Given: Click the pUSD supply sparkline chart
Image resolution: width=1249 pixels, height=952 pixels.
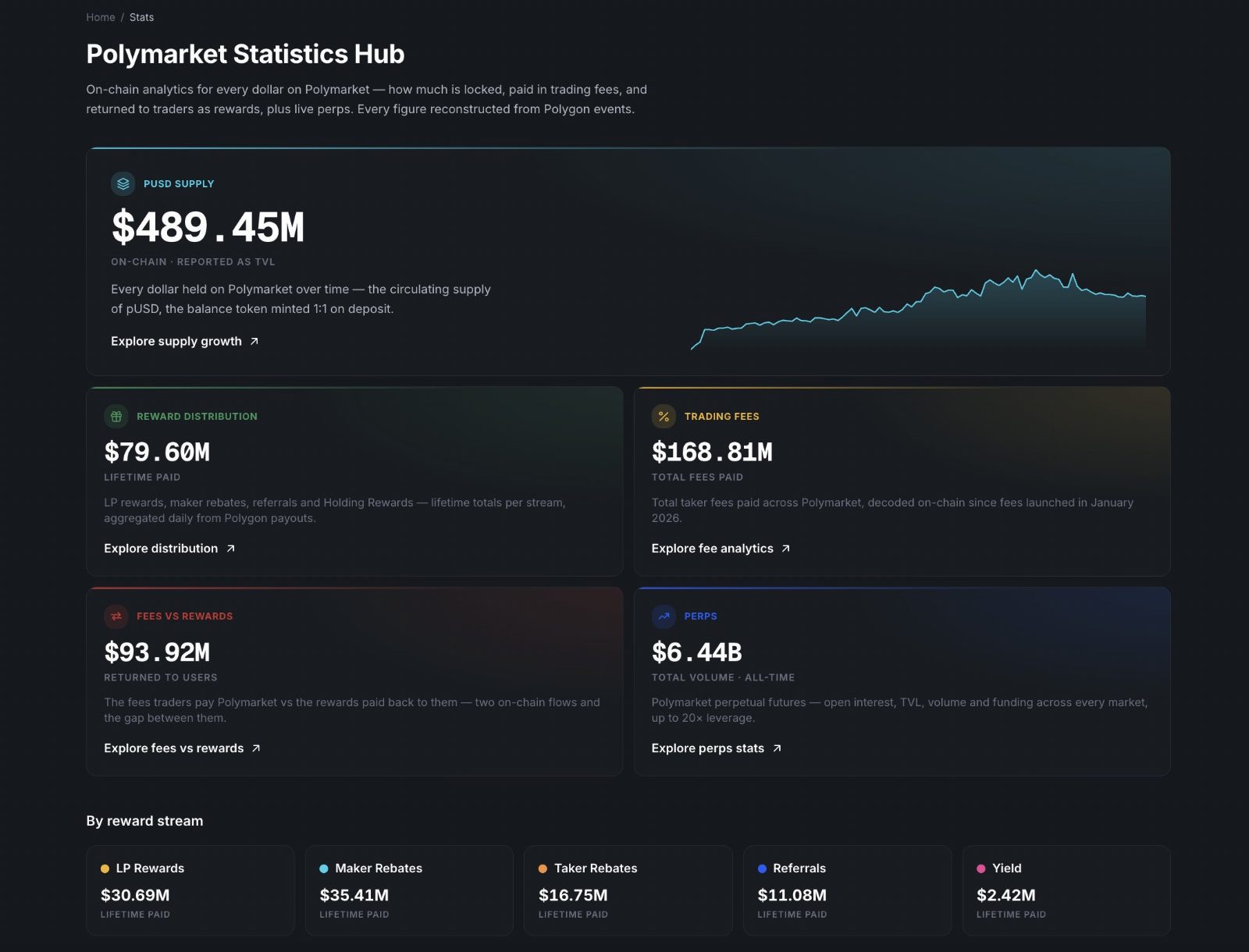Looking at the screenshot, I should tap(918, 311).
